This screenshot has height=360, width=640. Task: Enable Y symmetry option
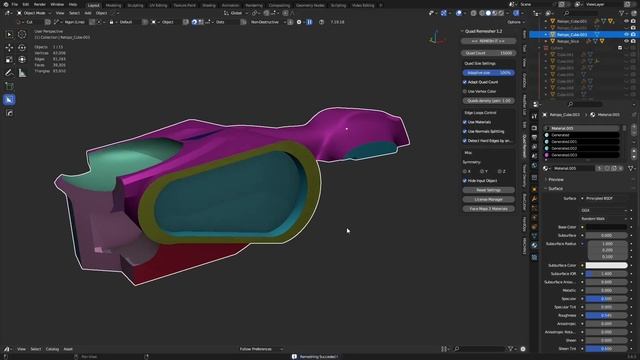[482, 171]
